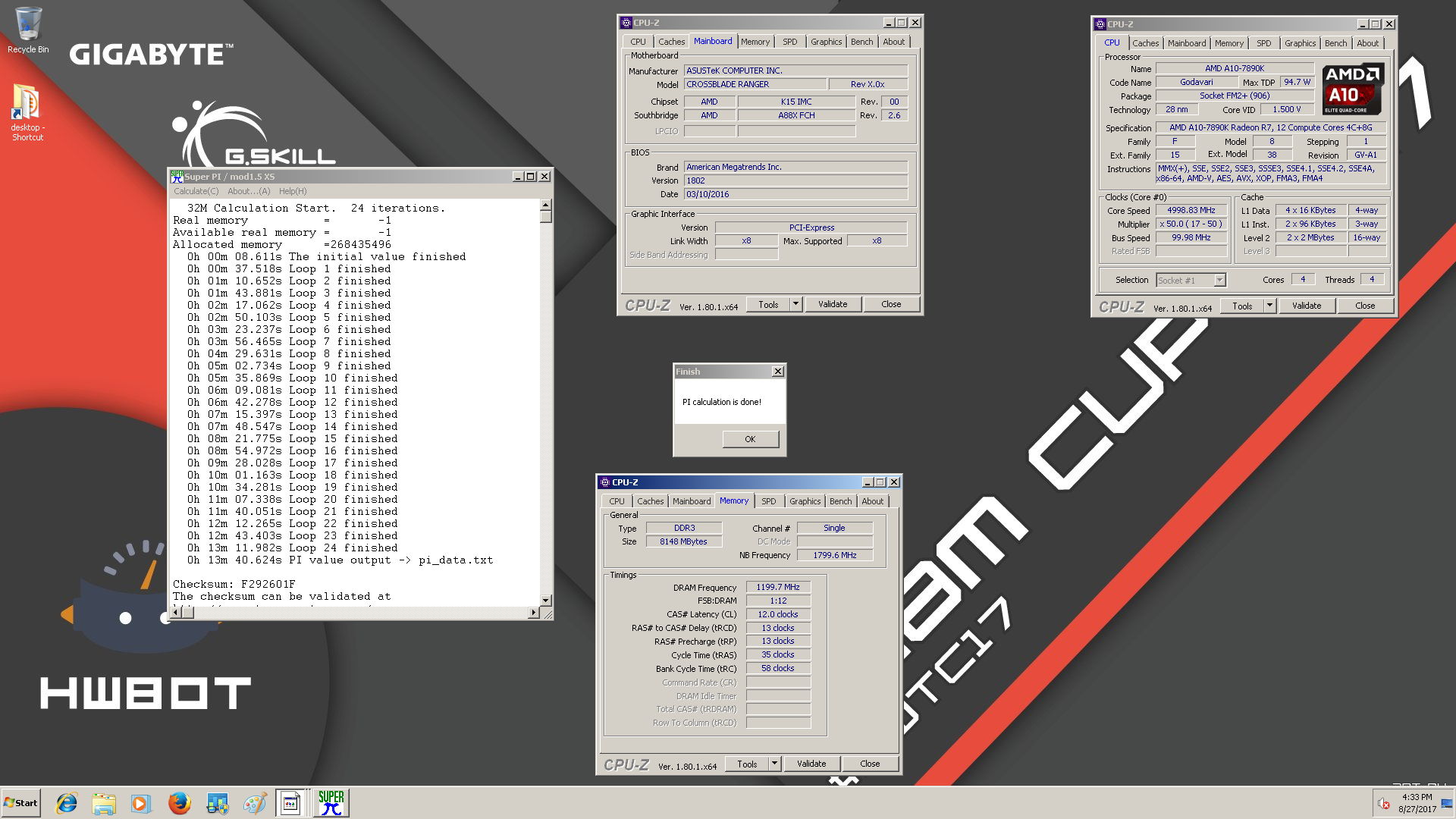1456x819 pixels.
Task: Open the clock showing 4:33 PM
Action: point(1417,803)
